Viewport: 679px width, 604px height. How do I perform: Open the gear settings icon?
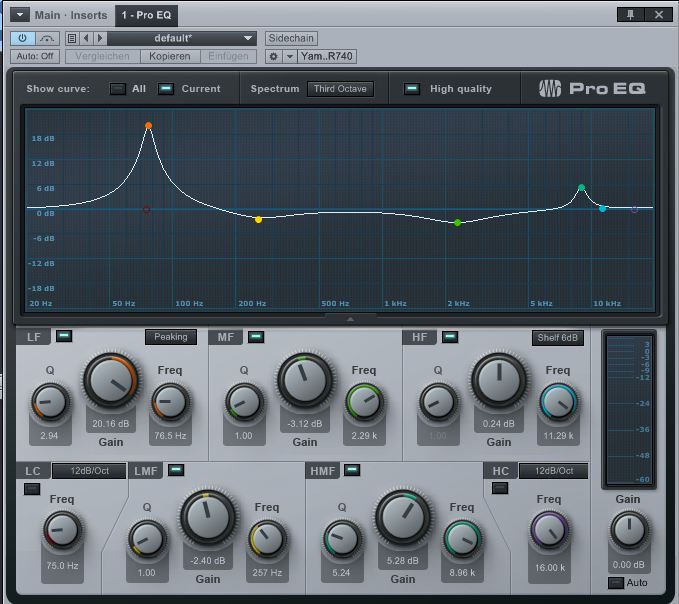(x=274, y=56)
